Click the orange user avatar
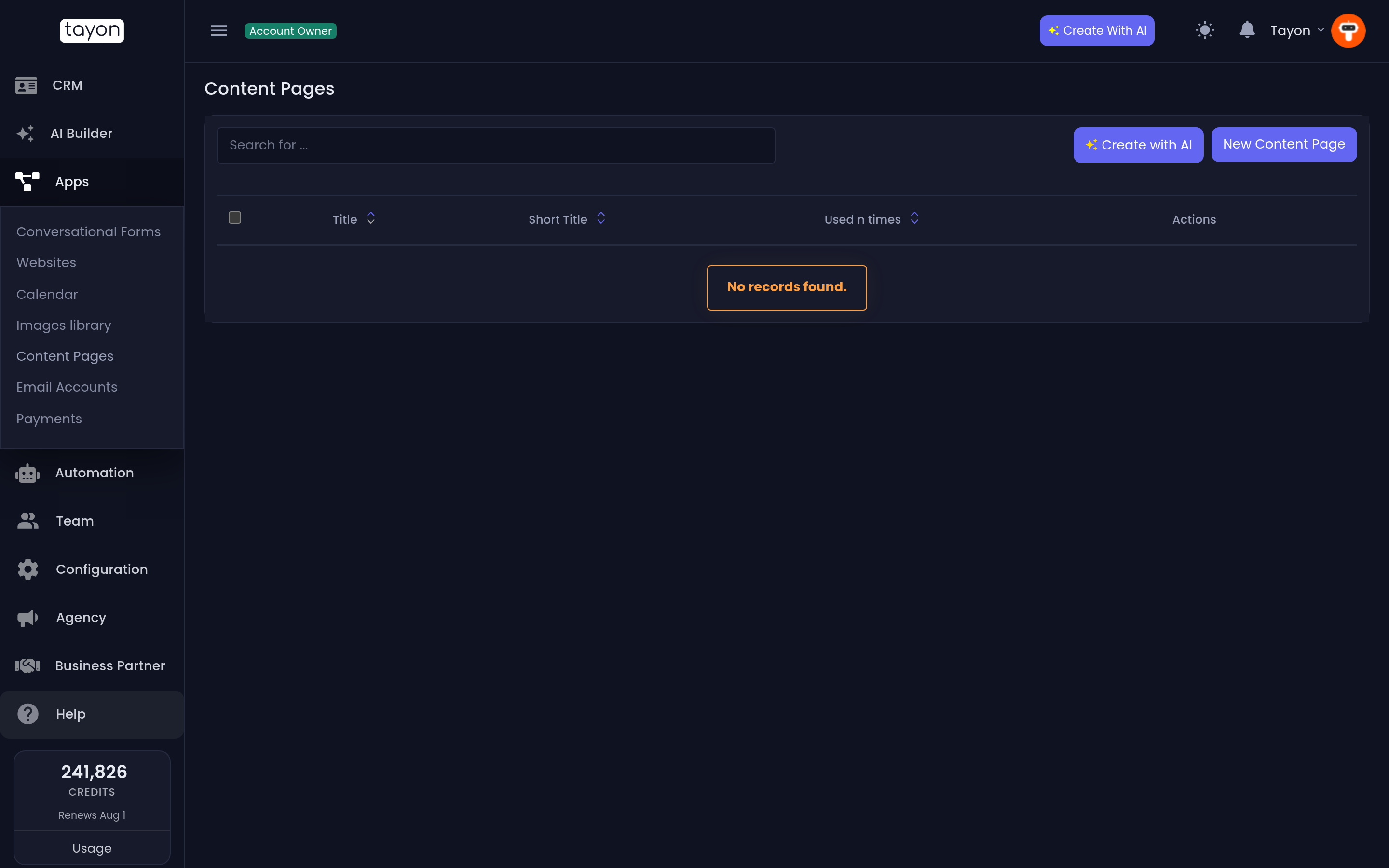 pos(1348,30)
